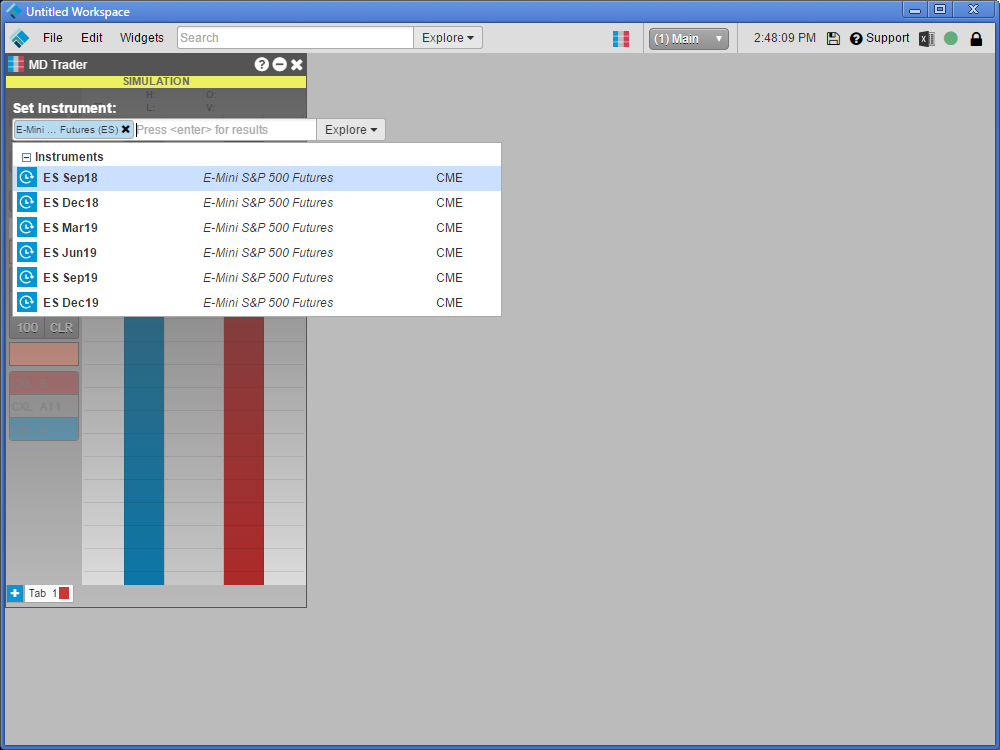Open the top Explore dropdown
The height and width of the screenshot is (750, 1000).
pos(448,38)
